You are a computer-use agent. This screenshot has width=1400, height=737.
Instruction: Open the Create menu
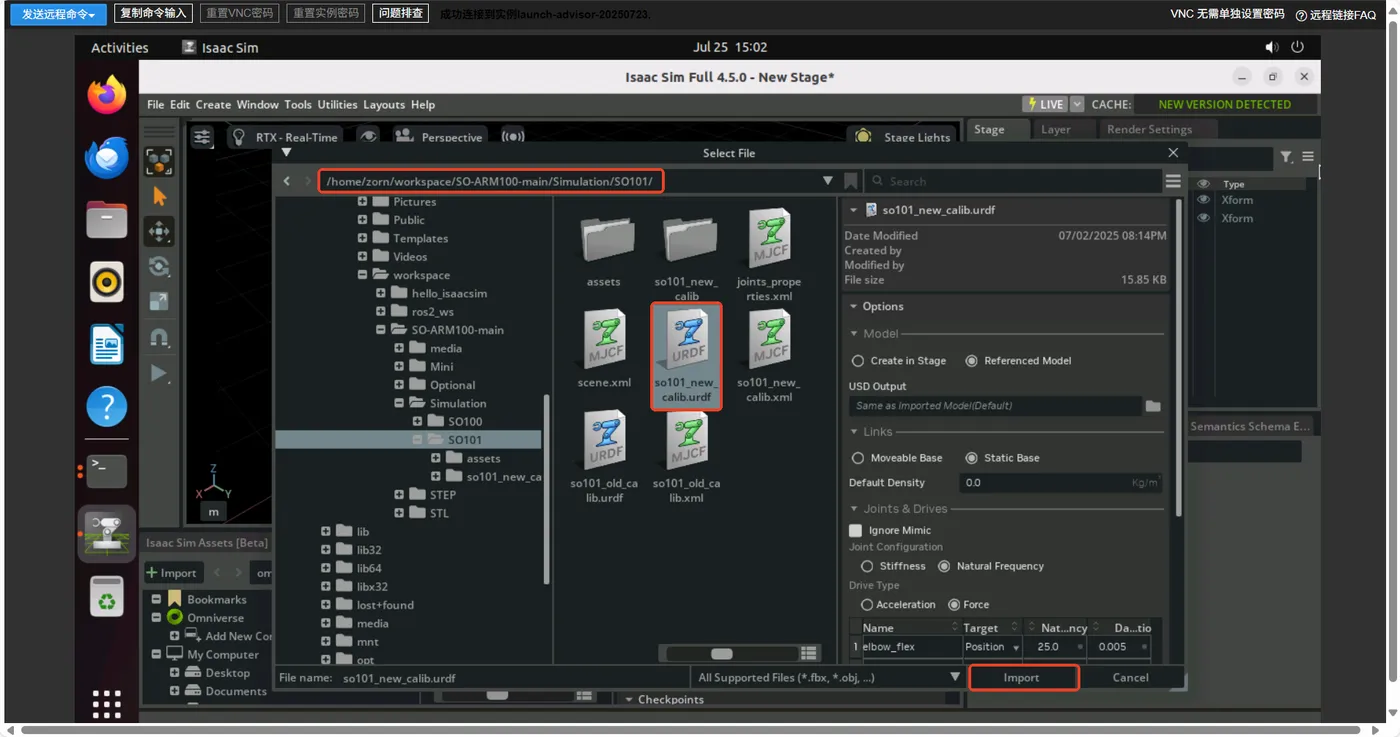click(x=213, y=104)
